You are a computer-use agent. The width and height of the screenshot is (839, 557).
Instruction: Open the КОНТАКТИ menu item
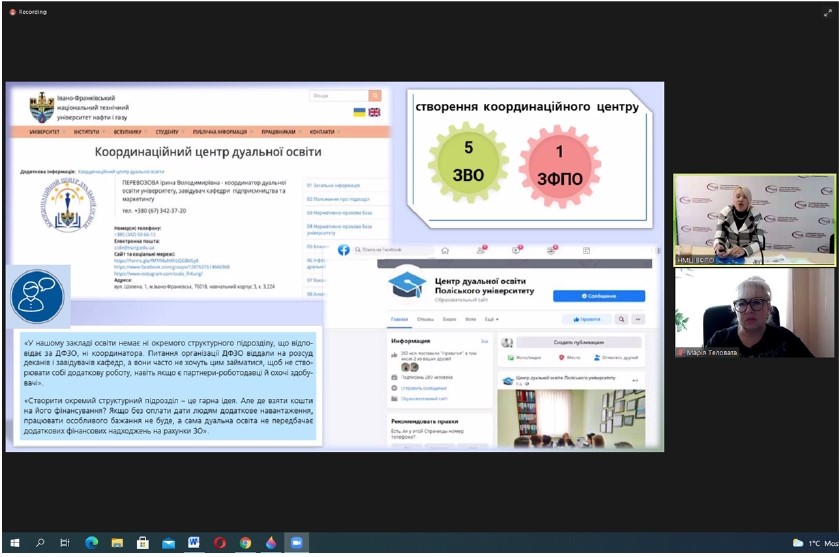tap(323, 132)
